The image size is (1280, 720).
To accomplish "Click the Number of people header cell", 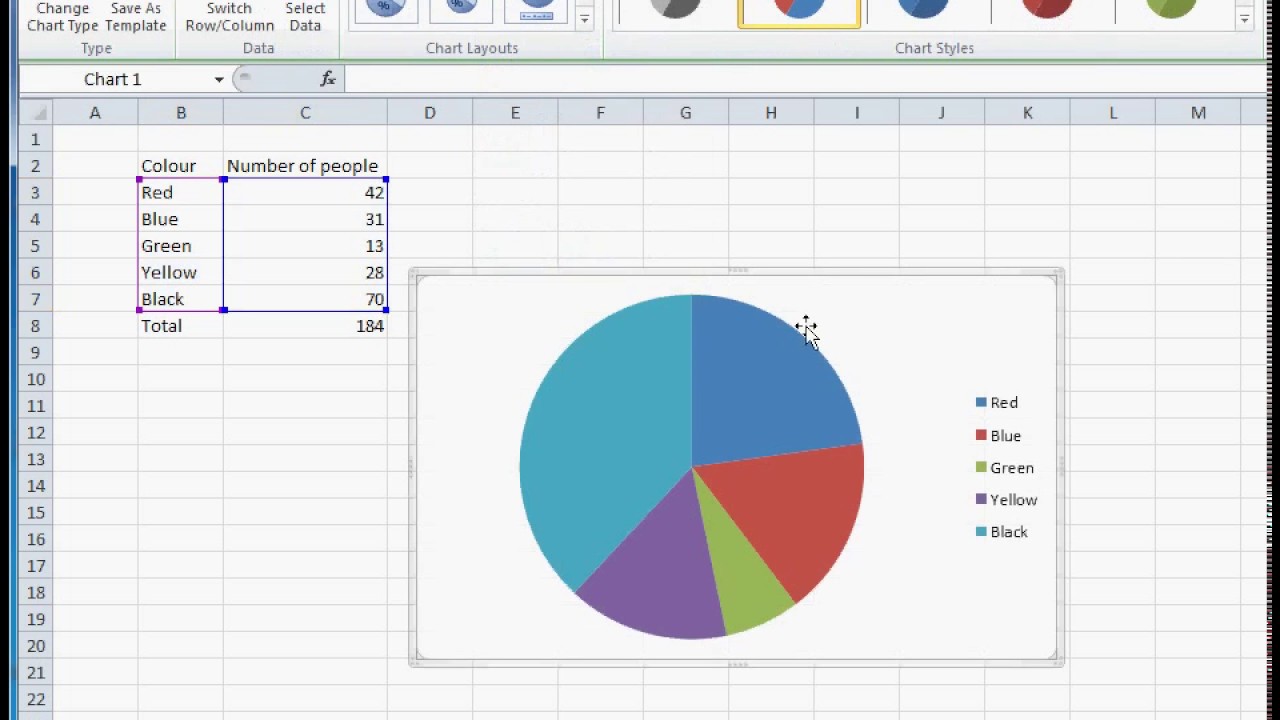I will pos(305,166).
